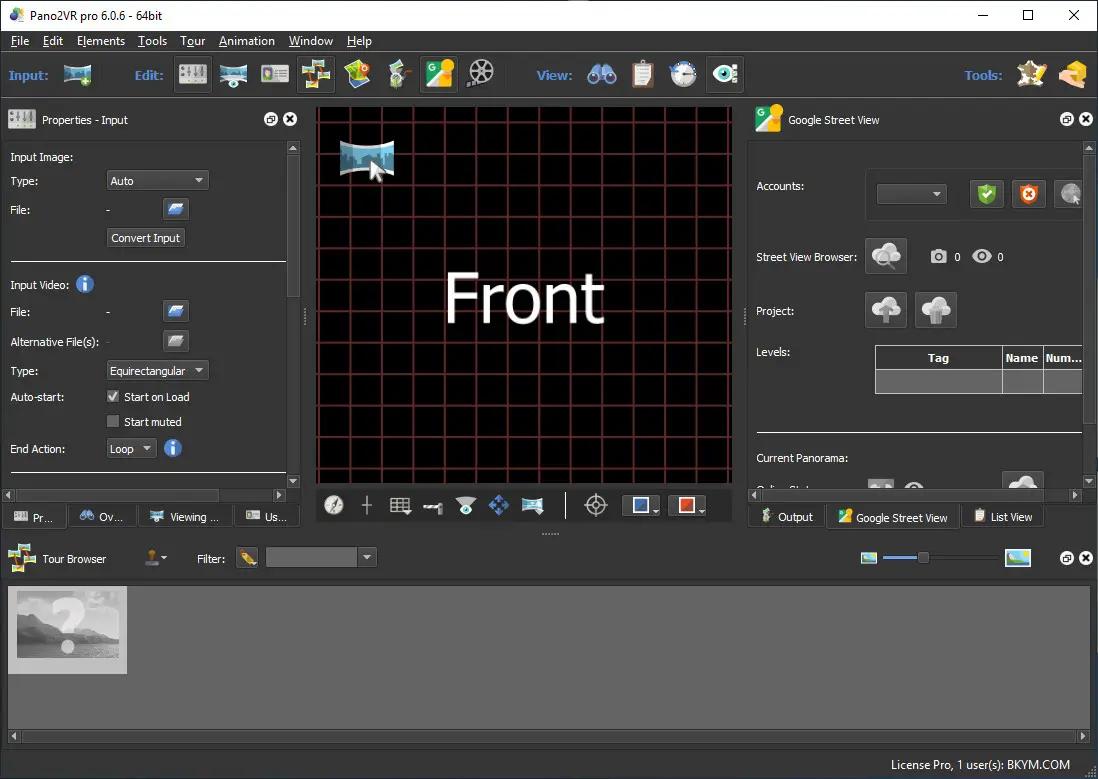Toggle the eye Preview icon in View toolbar

(724, 74)
